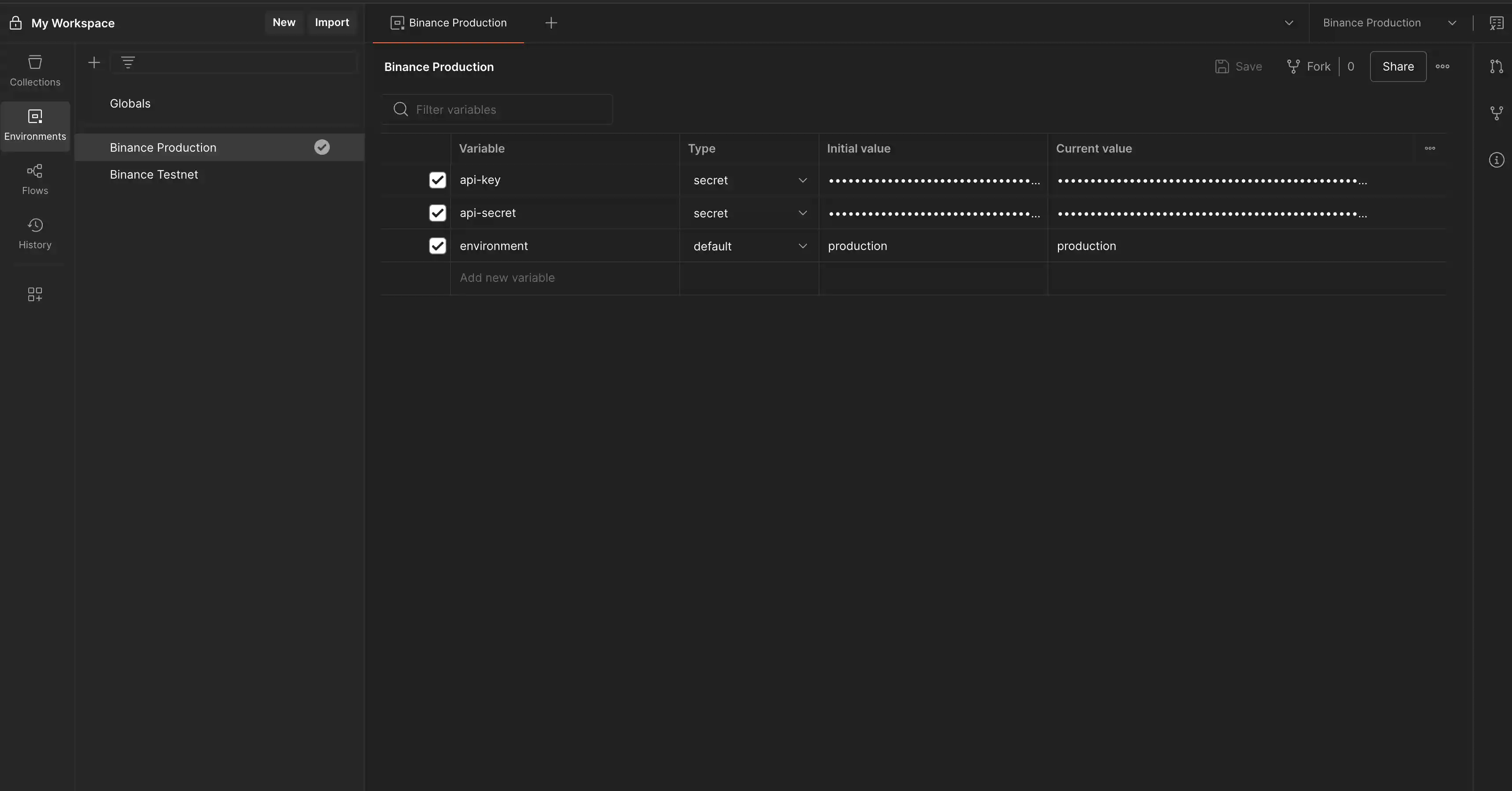
Task: Open the Runner from the top right icon
Action: pos(1496,23)
